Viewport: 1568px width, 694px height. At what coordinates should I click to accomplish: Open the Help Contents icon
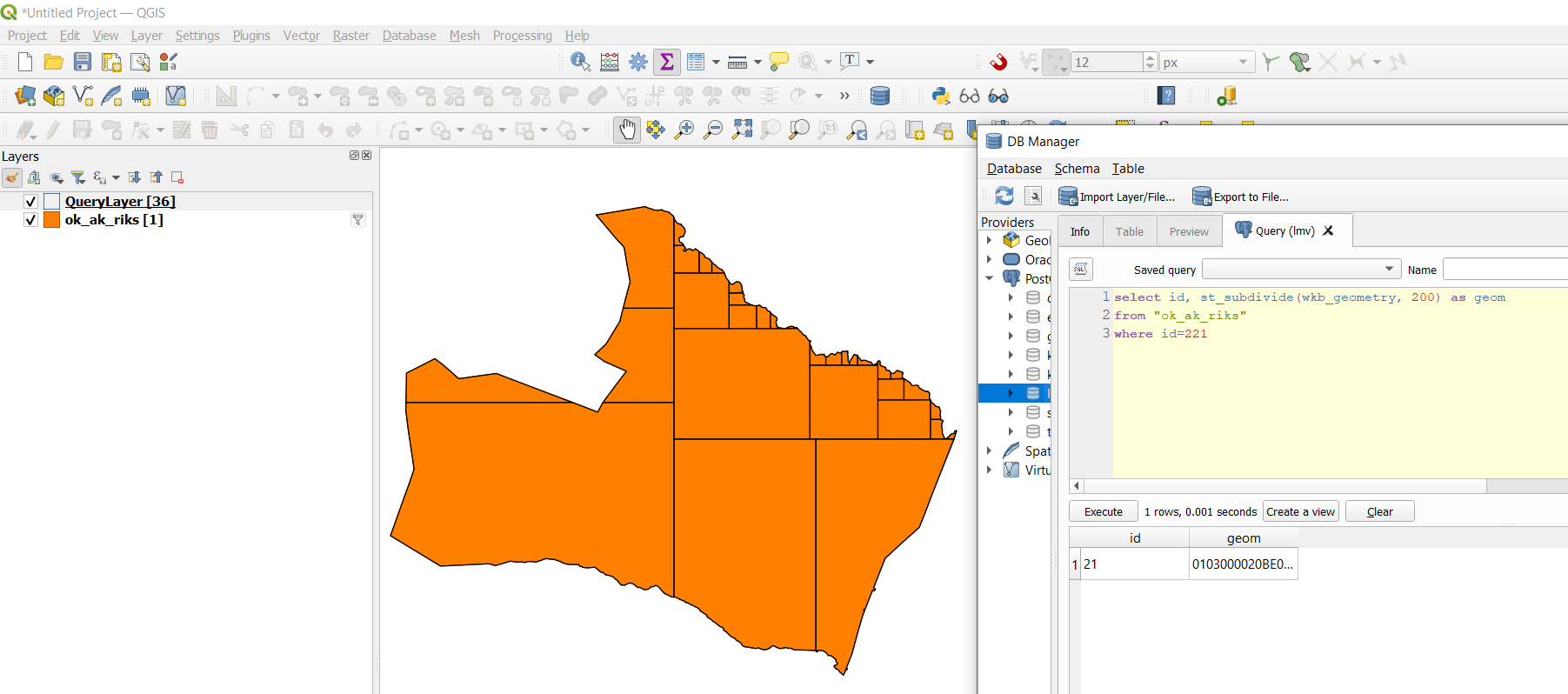[x=1167, y=96]
